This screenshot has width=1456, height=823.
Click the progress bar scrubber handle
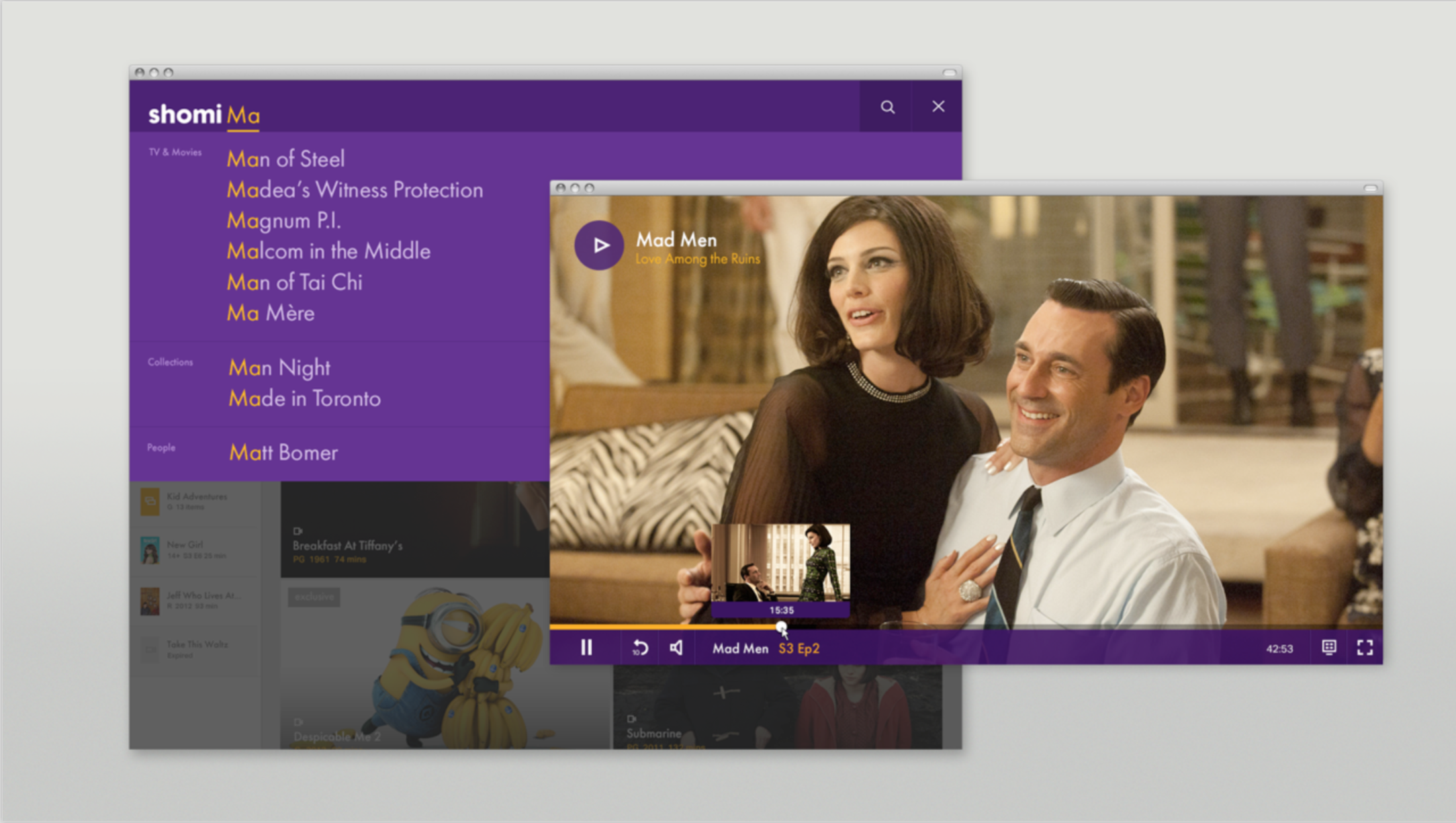click(x=781, y=627)
